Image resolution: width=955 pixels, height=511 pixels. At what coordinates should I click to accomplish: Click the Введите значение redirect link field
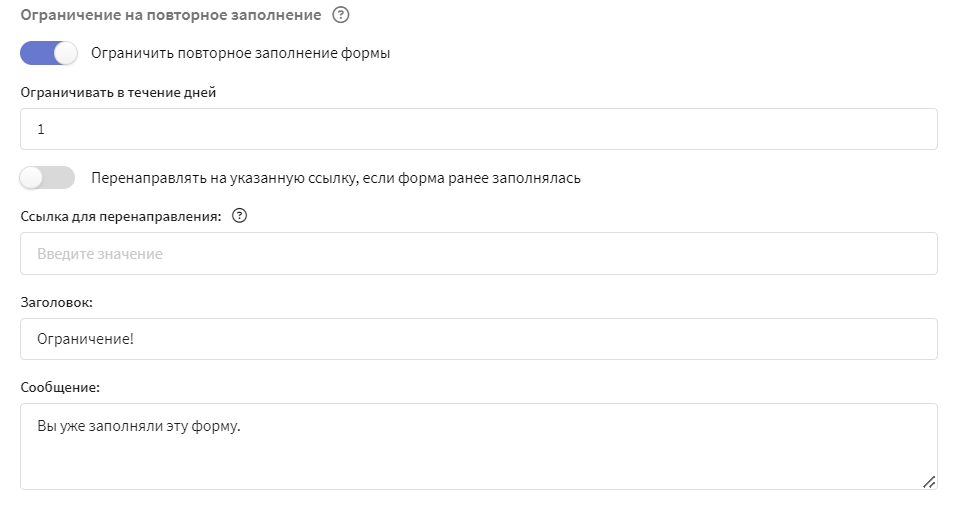pyautogui.click(x=479, y=253)
